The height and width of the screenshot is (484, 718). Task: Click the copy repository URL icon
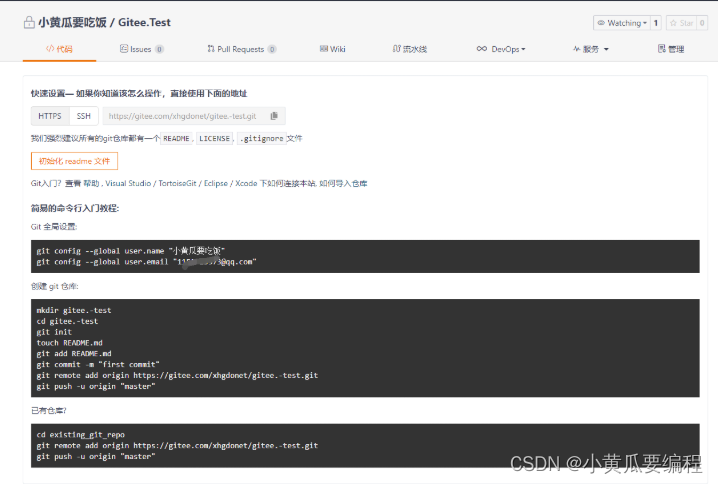click(274, 116)
